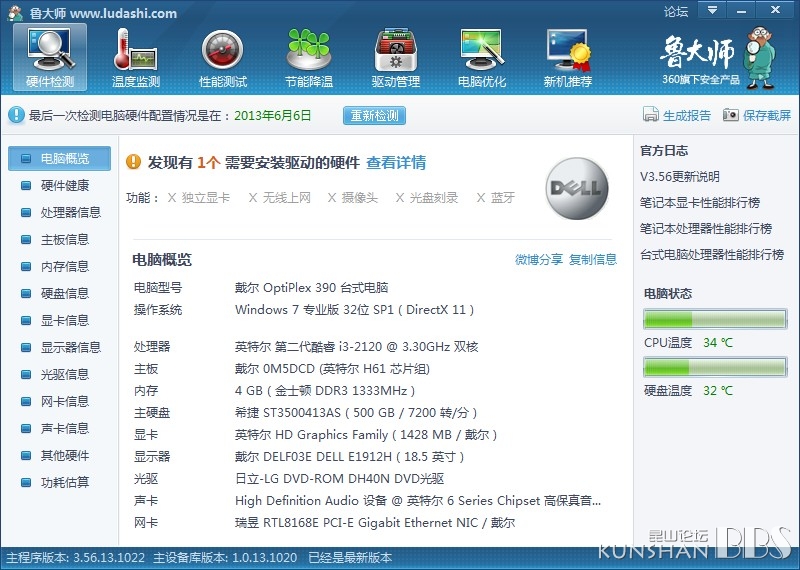Click the 戴尔 0M5DCD motherboard value

332,369
